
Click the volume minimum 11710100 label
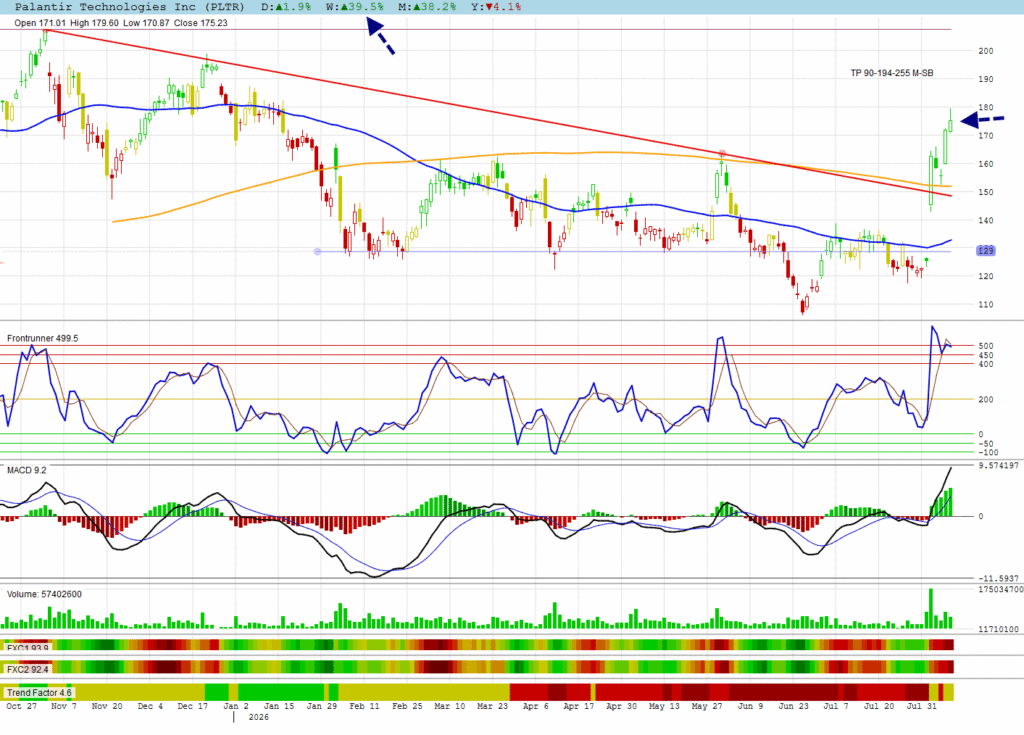click(x=999, y=629)
